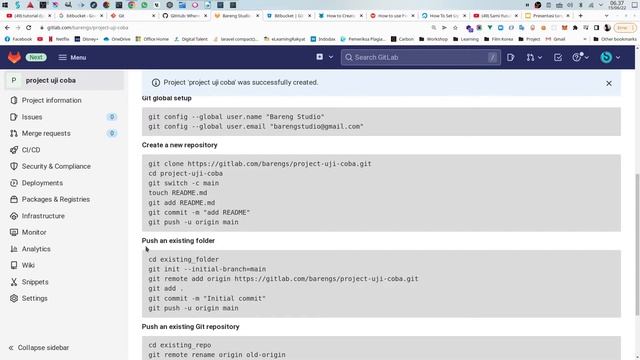Click the Monitor sidebar icon
This screenshot has height=360, width=640.
click(x=14, y=232)
